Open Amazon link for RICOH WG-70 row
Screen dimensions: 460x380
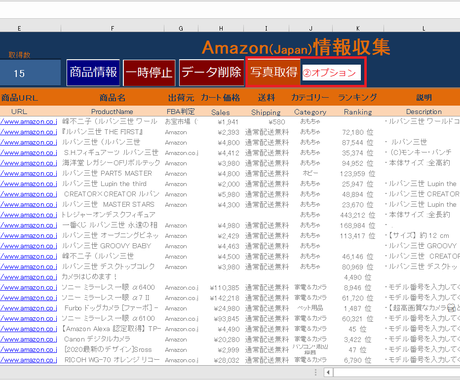29,360
